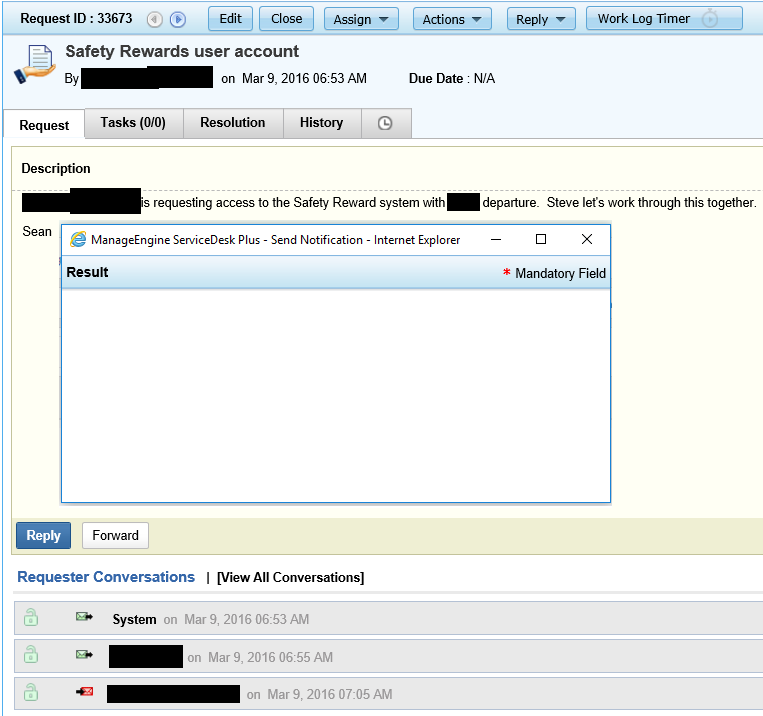
Task: Click the request document icon beside title
Action: point(35,64)
